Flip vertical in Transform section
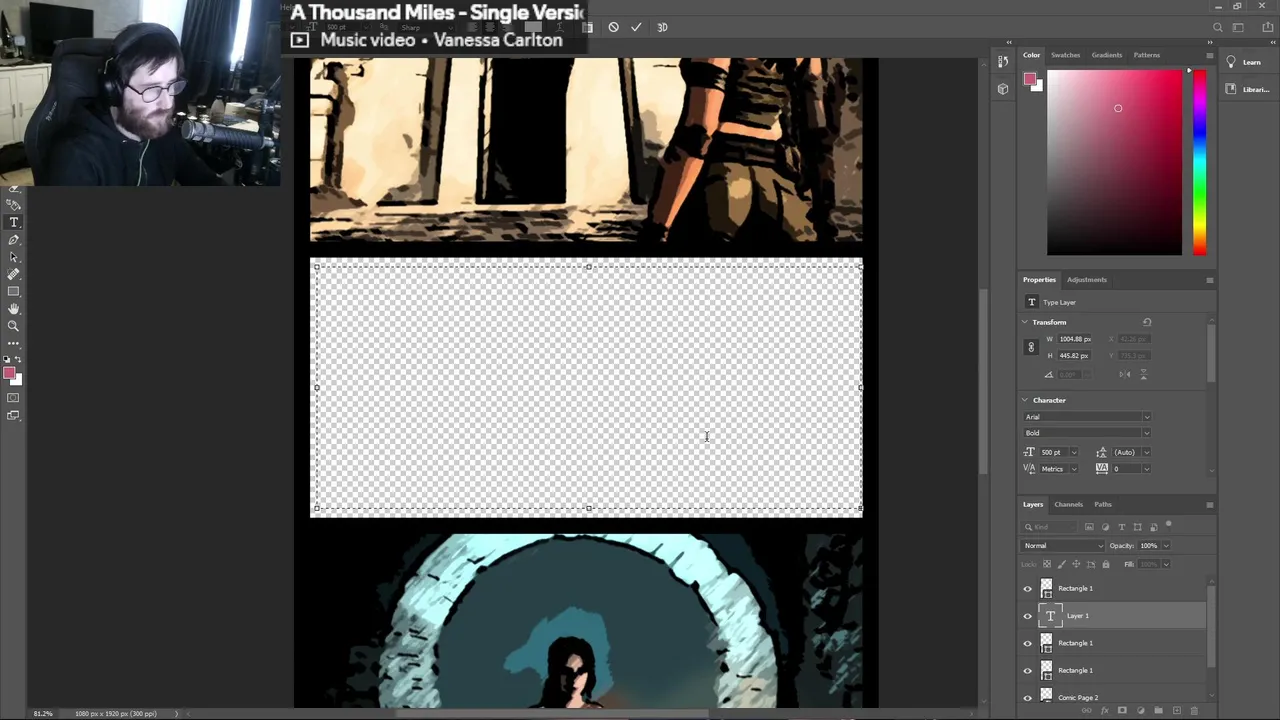 pyautogui.click(x=1143, y=374)
